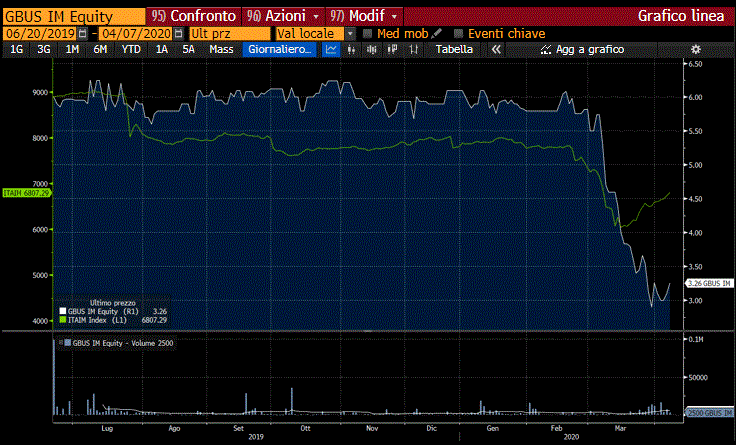Click the end date 04/07/2020 field
The image size is (736, 445).
137,34
